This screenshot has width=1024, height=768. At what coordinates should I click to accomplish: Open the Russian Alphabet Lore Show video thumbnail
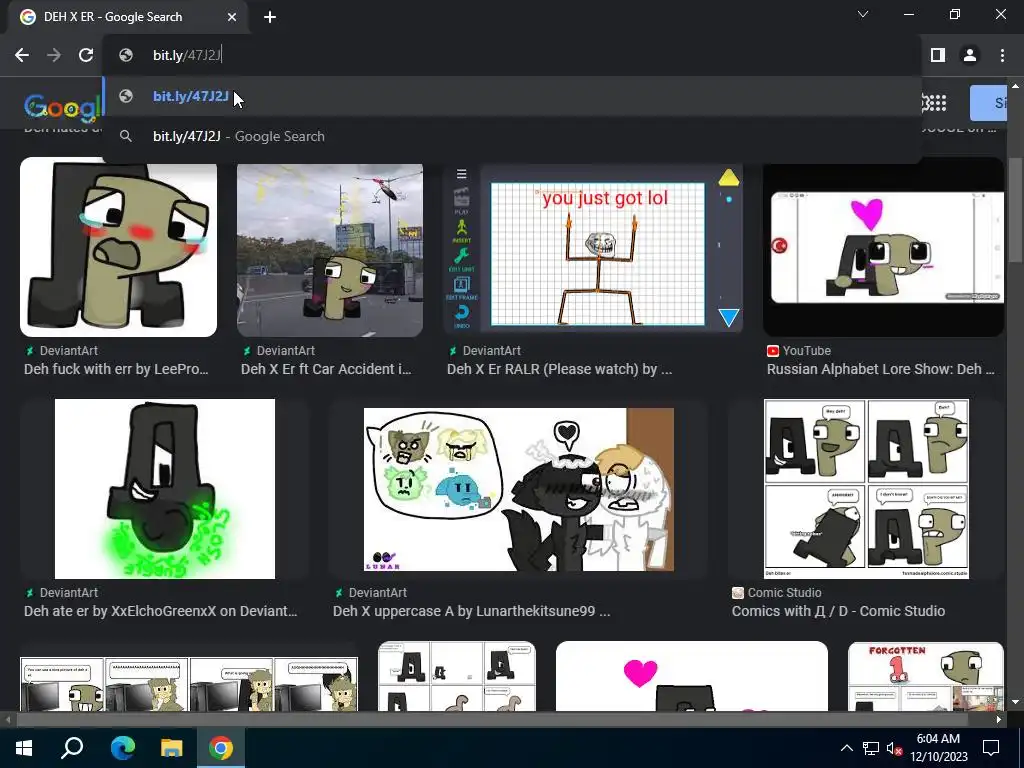(x=883, y=247)
